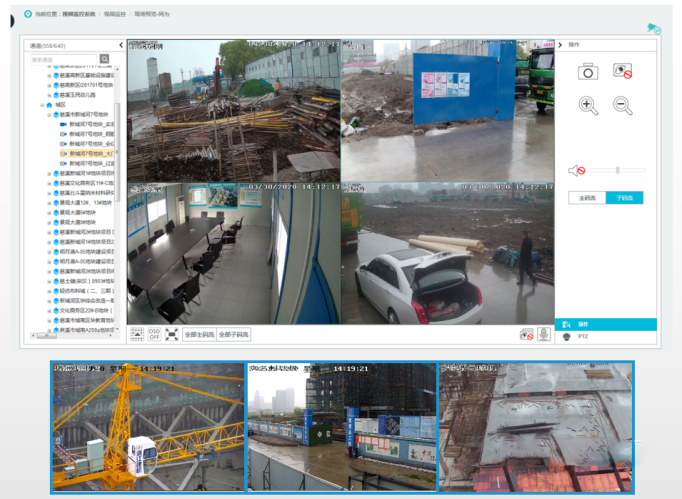Viewport: 682px width, 499px height.
Task: Adjust the volume slider
Action: [617, 170]
